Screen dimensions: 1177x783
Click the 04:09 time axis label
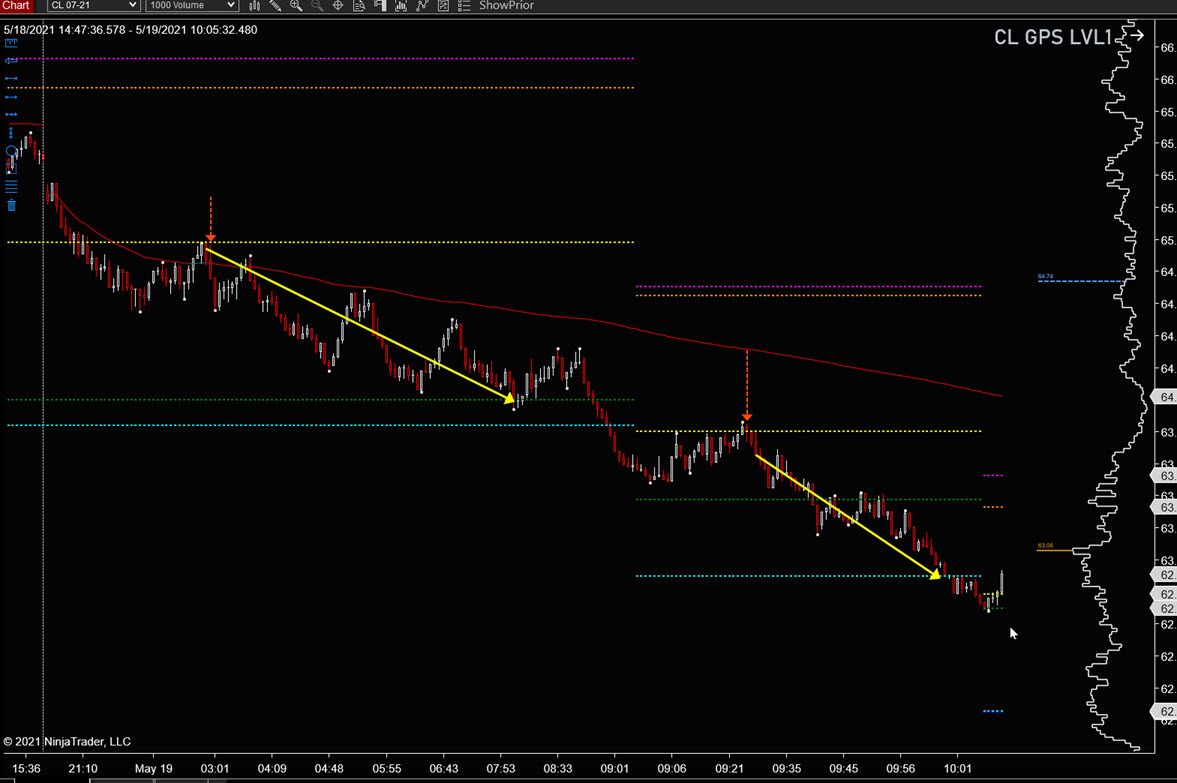(x=272, y=768)
